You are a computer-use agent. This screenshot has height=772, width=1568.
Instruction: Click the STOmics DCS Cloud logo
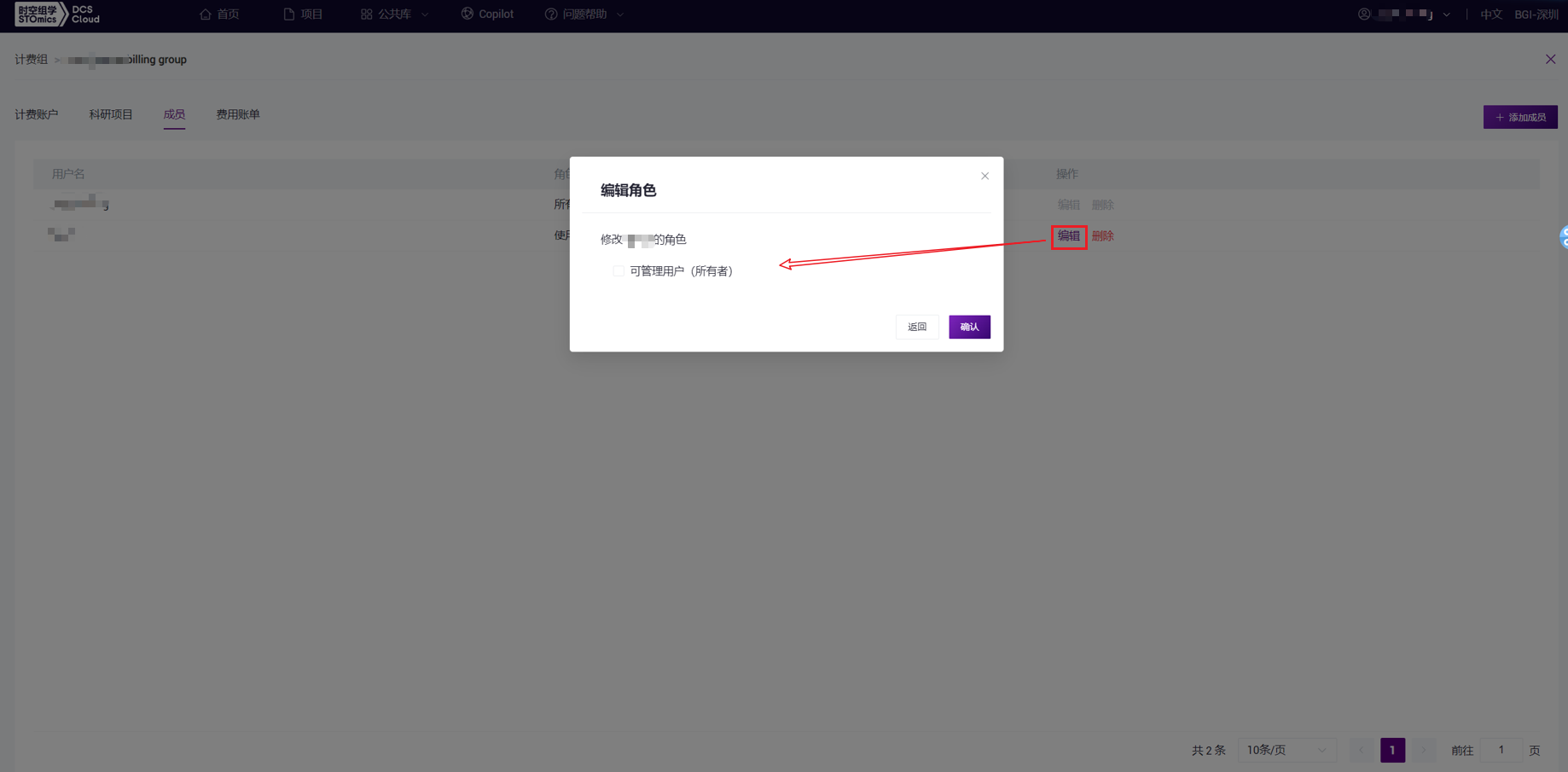(57, 15)
